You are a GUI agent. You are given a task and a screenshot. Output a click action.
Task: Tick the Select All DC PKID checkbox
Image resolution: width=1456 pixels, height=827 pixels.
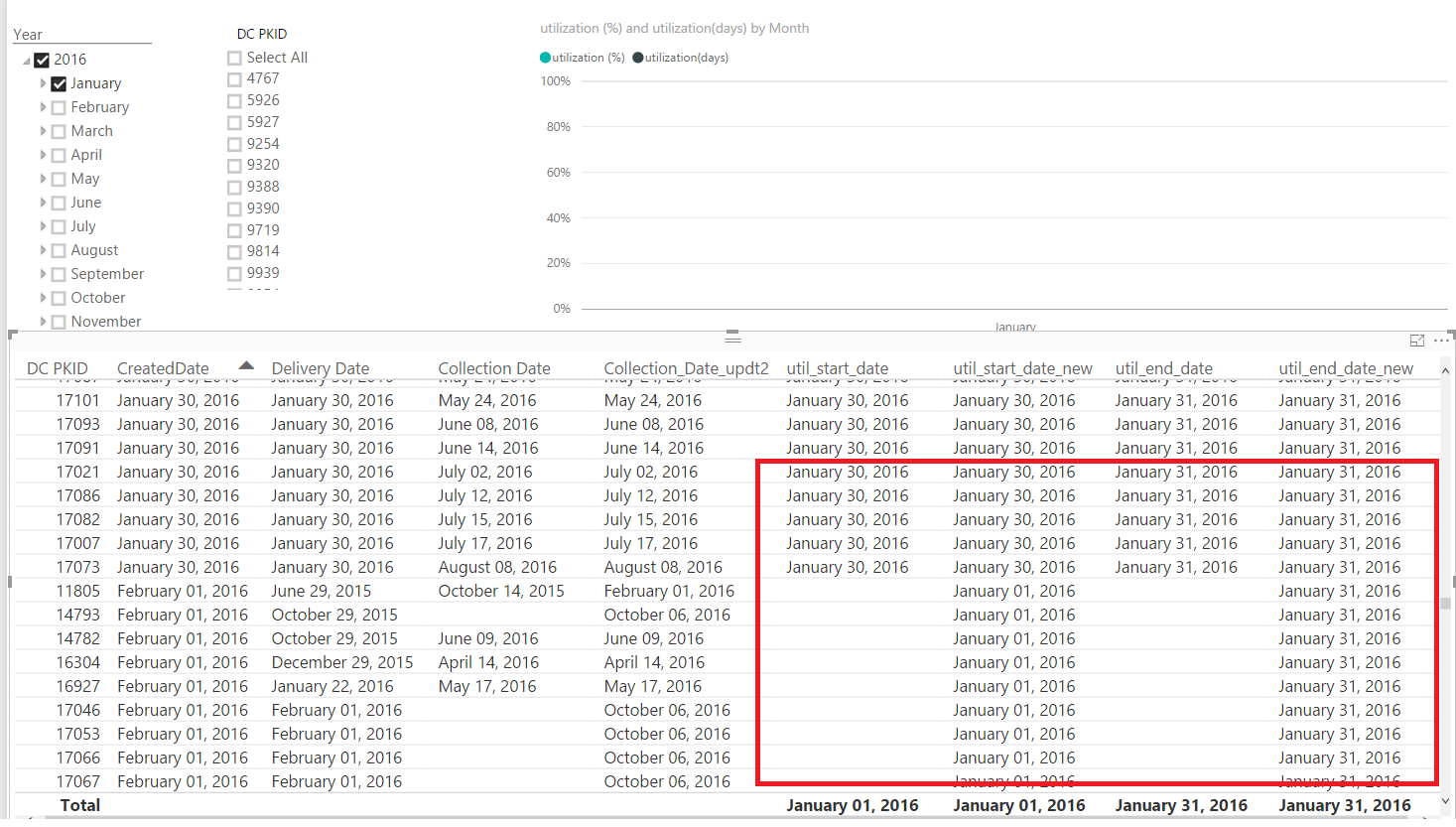click(234, 58)
